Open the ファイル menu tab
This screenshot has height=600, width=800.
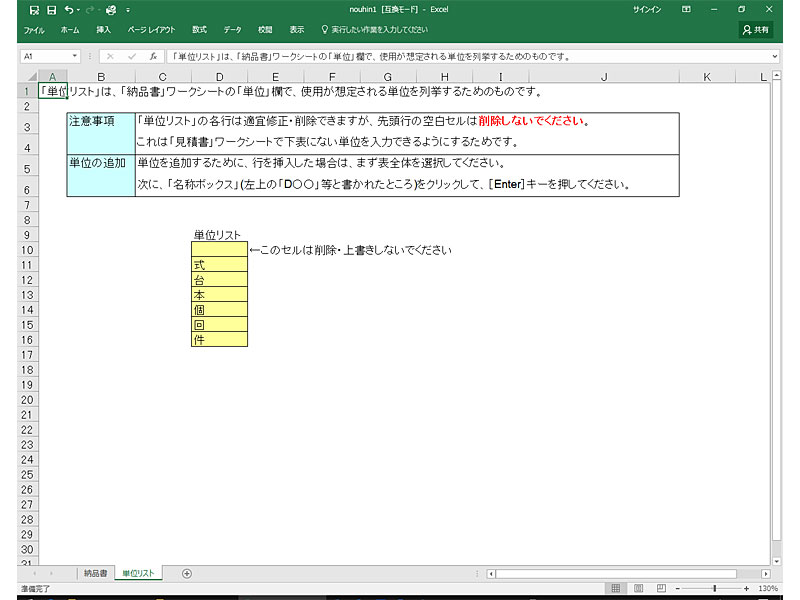[34, 30]
